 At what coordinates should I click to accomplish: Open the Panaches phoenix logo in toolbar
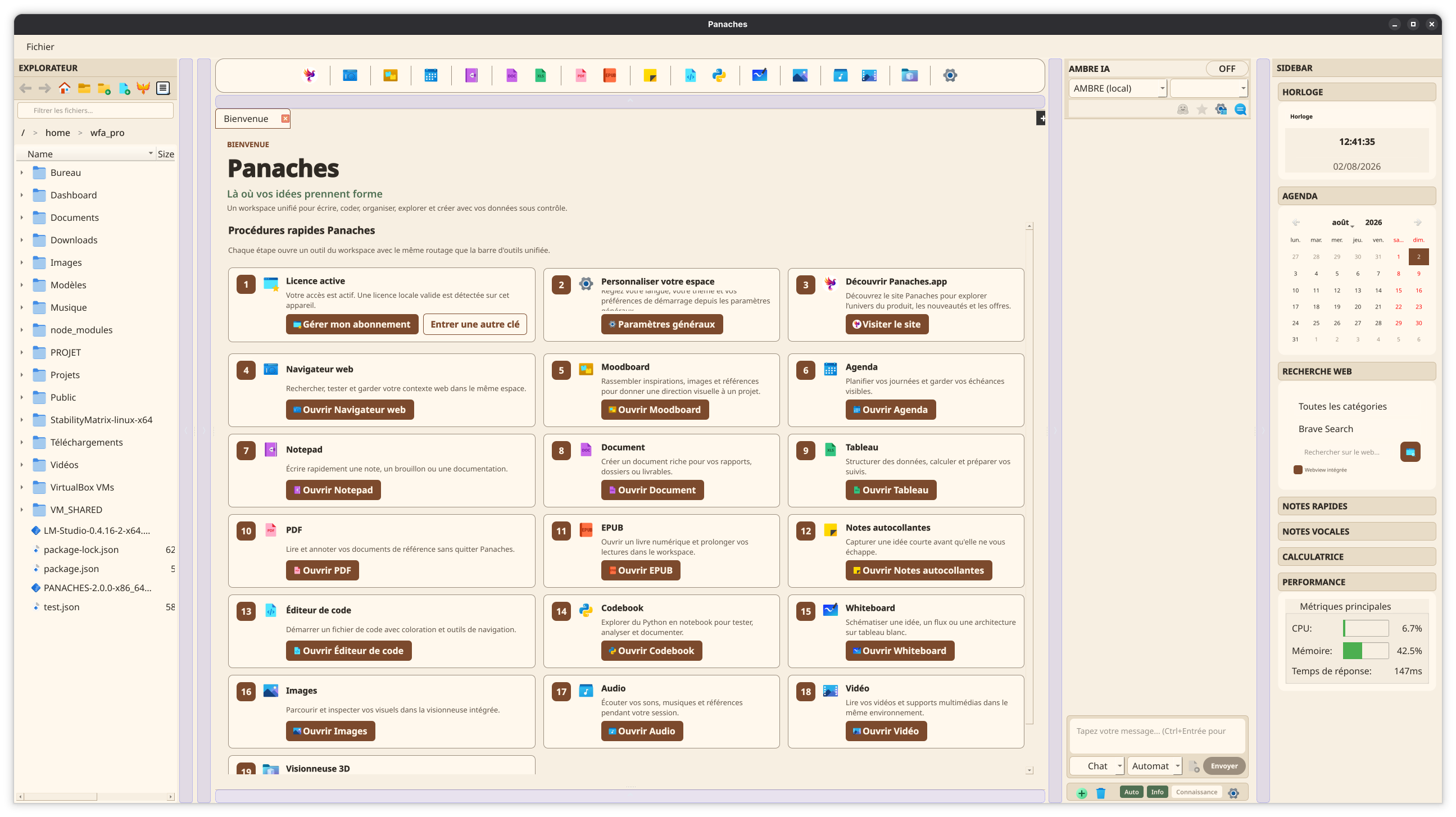(309, 75)
